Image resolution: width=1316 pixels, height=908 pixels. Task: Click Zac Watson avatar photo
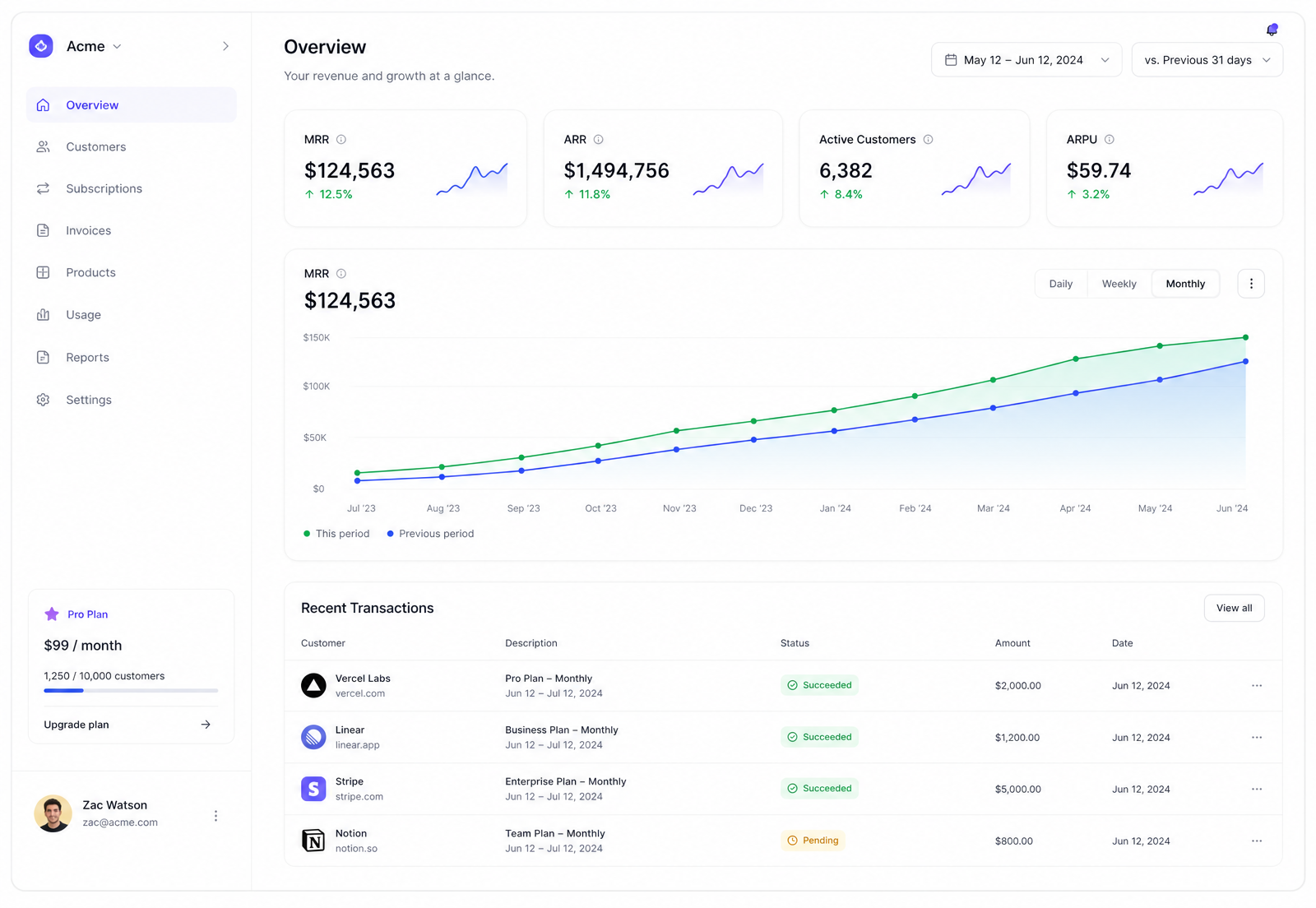[53, 813]
